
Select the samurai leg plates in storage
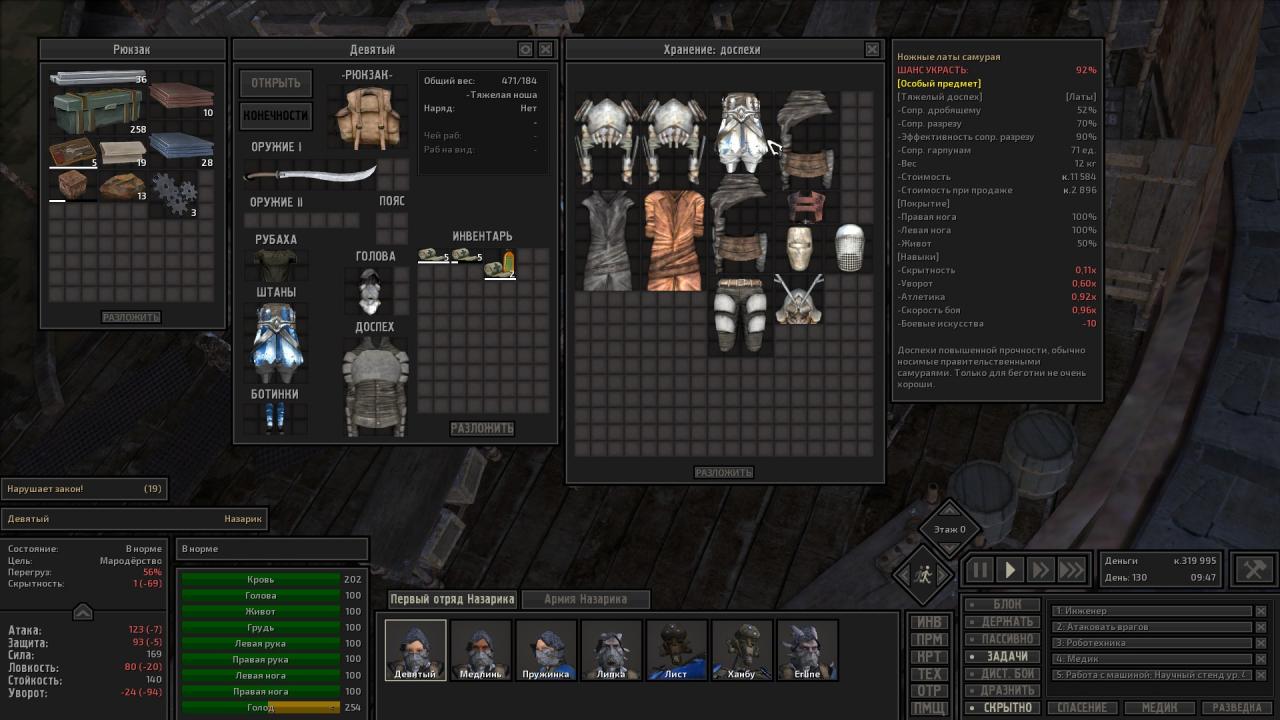740,133
